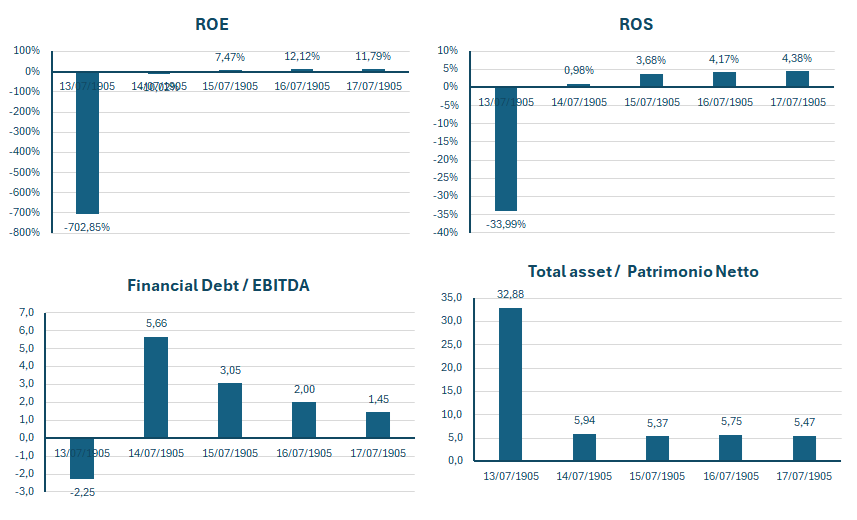Click the Total asset bar valued 5,37

[658, 448]
